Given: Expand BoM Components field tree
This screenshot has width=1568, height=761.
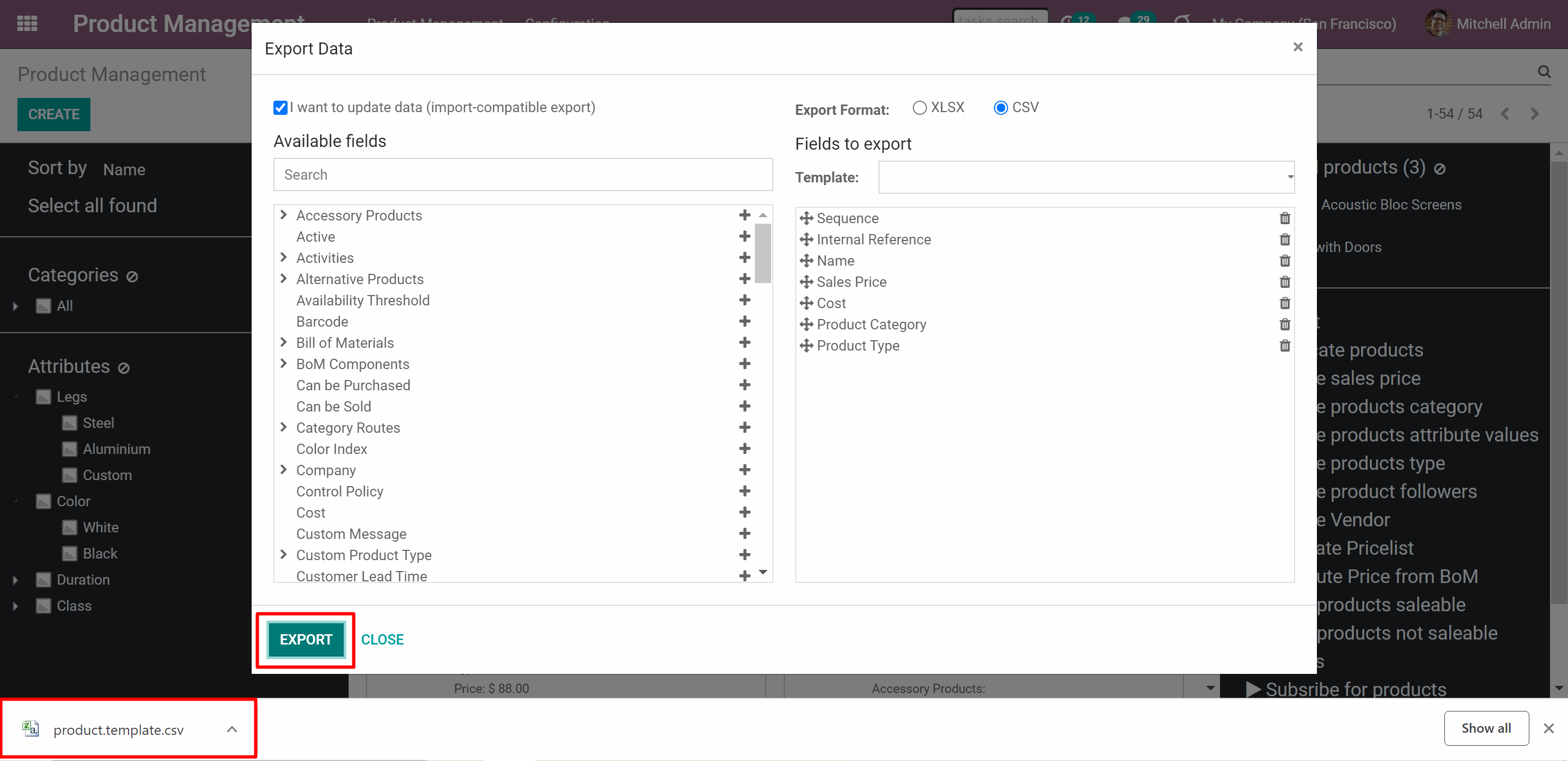Looking at the screenshot, I should coord(284,364).
